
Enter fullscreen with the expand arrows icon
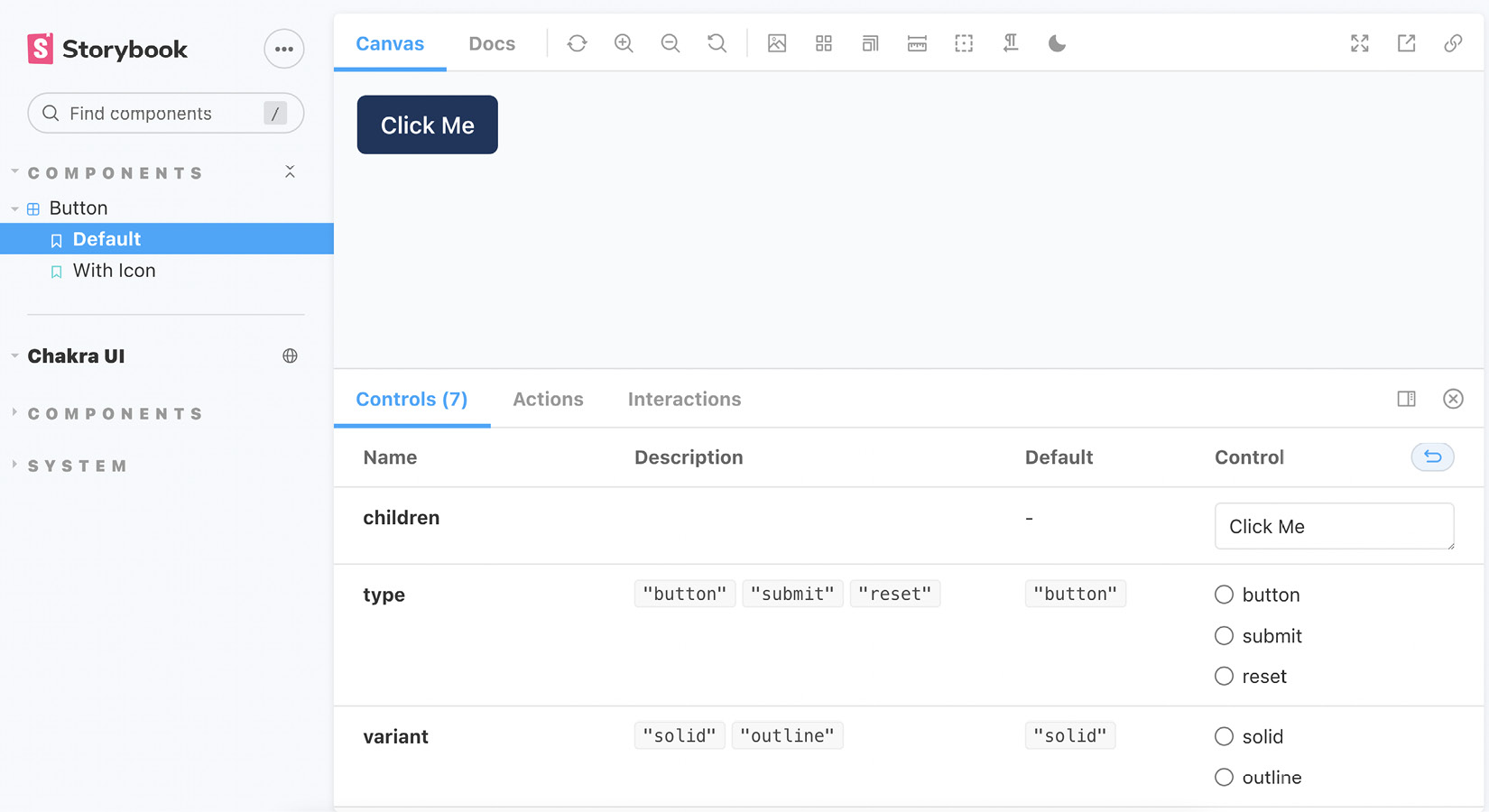(x=1359, y=42)
